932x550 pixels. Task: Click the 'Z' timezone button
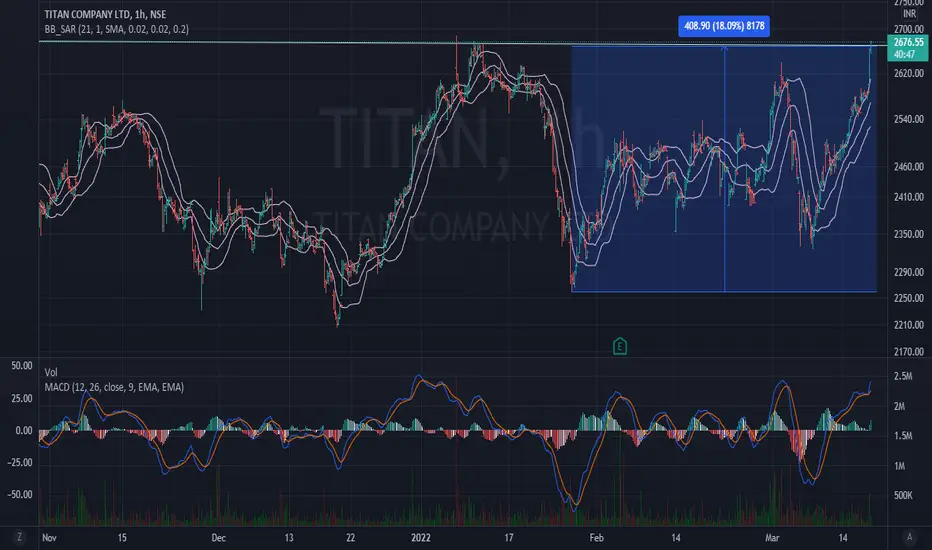19,537
